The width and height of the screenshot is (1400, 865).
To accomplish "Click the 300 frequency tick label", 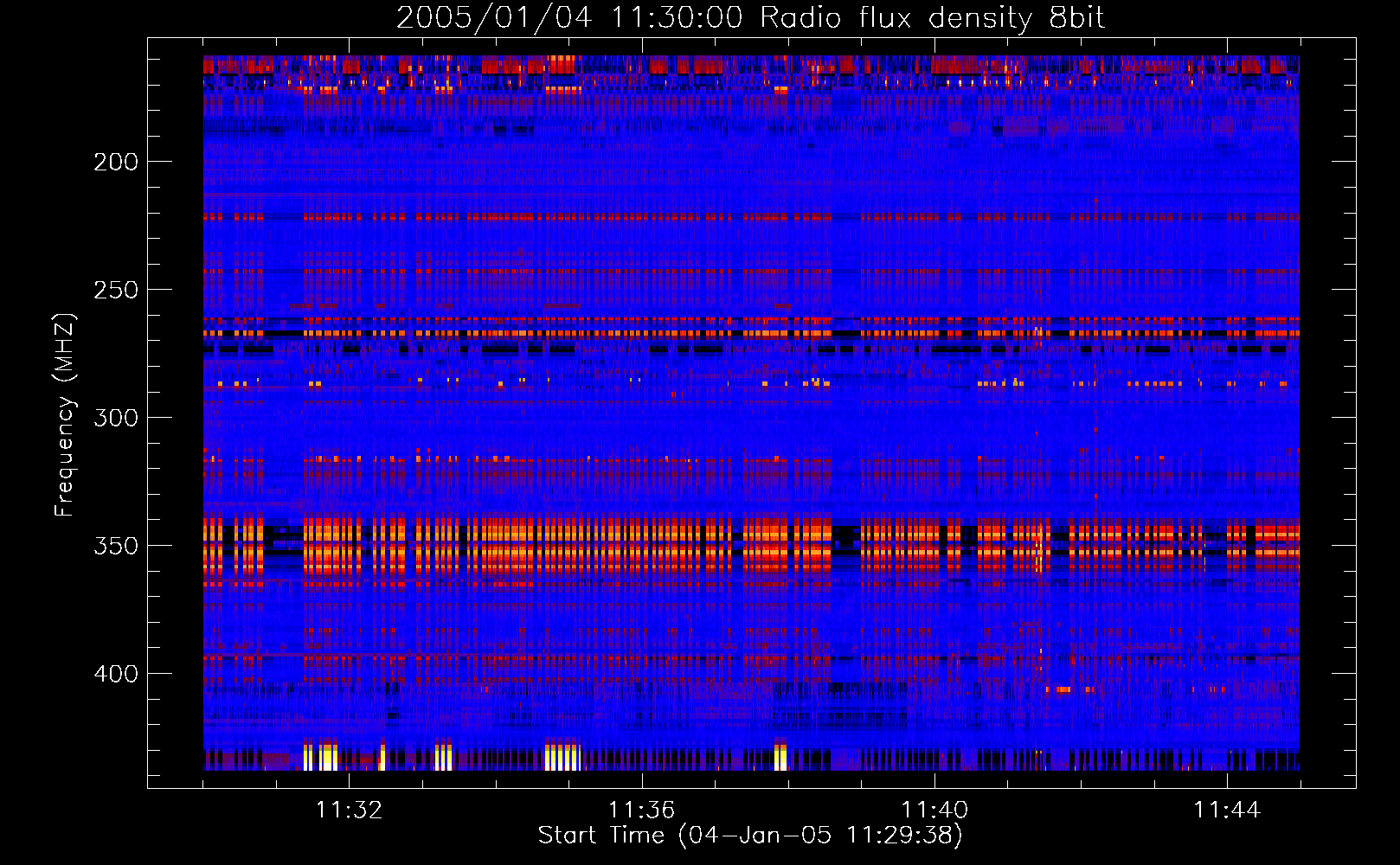I will pyautogui.click(x=116, y=418).
